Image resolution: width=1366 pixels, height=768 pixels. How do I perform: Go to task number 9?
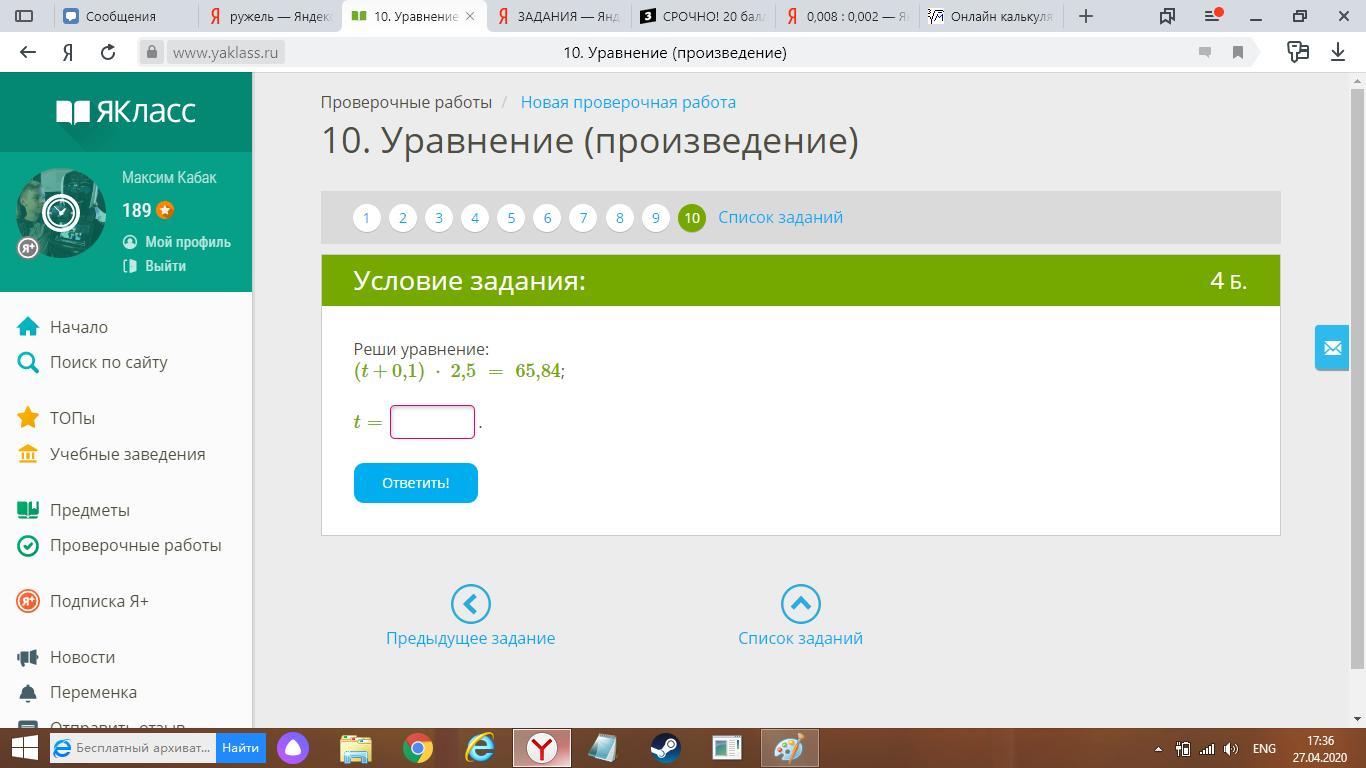point(656,218)
